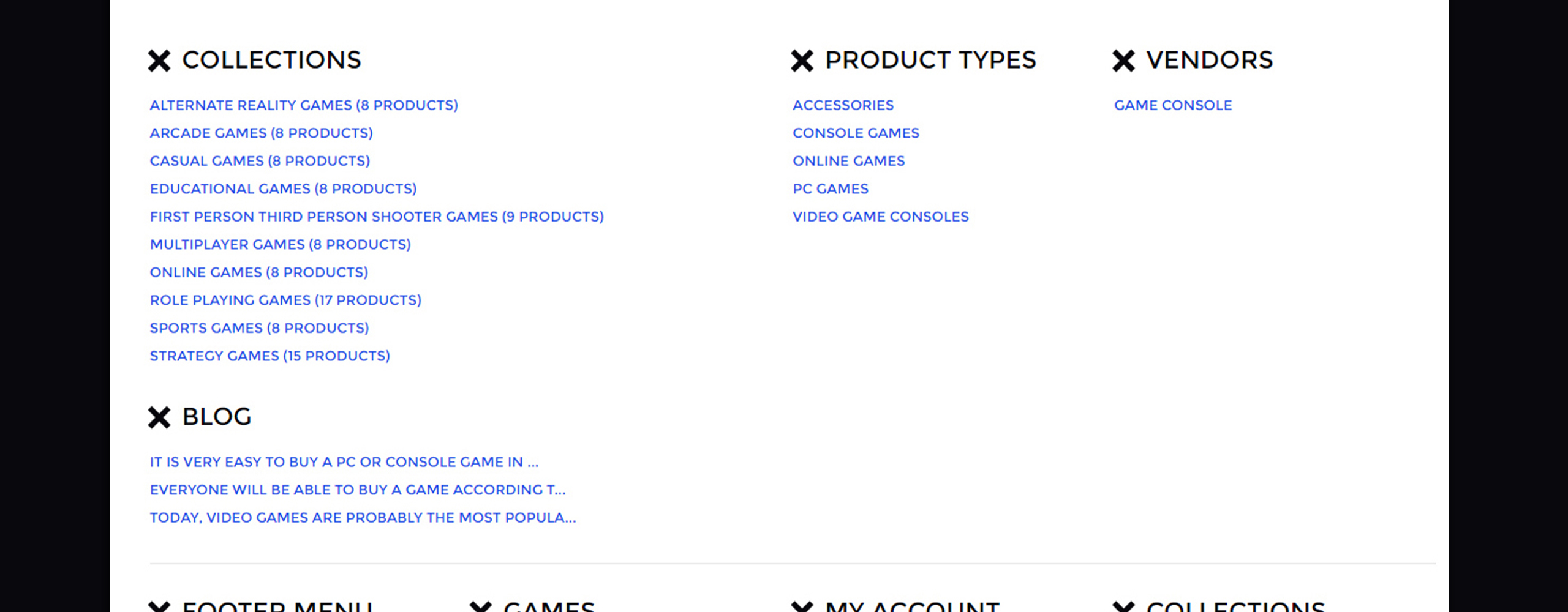Open Video Game Consoles product type
The image size is (1568, 612).
tap(881, 217)
